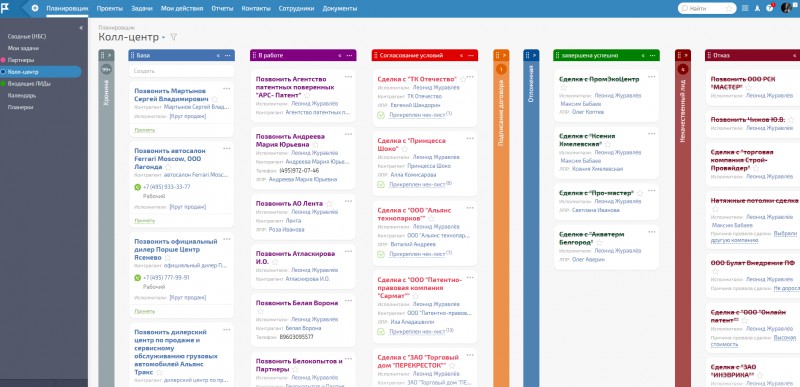Open the Проекты menu
This screenshot has height=387, width=800.
(110, 9)
